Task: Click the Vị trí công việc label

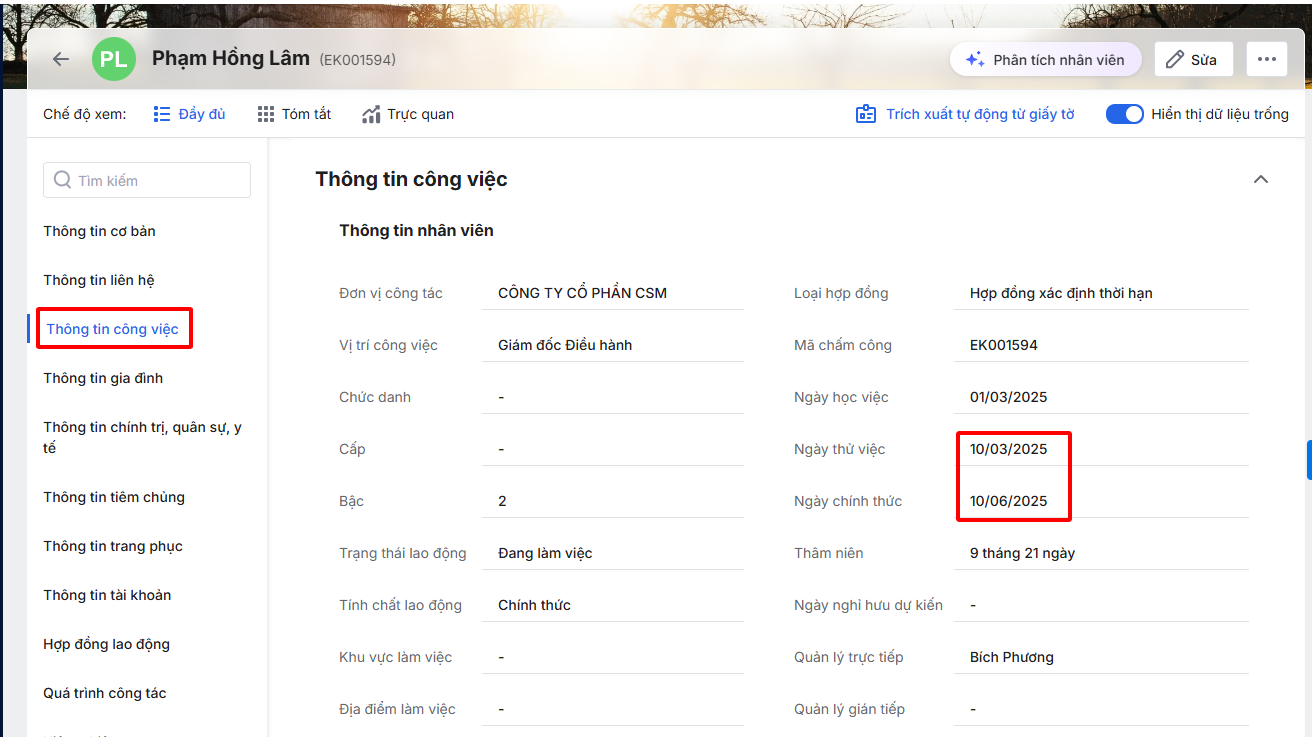Action: [388, 345]
